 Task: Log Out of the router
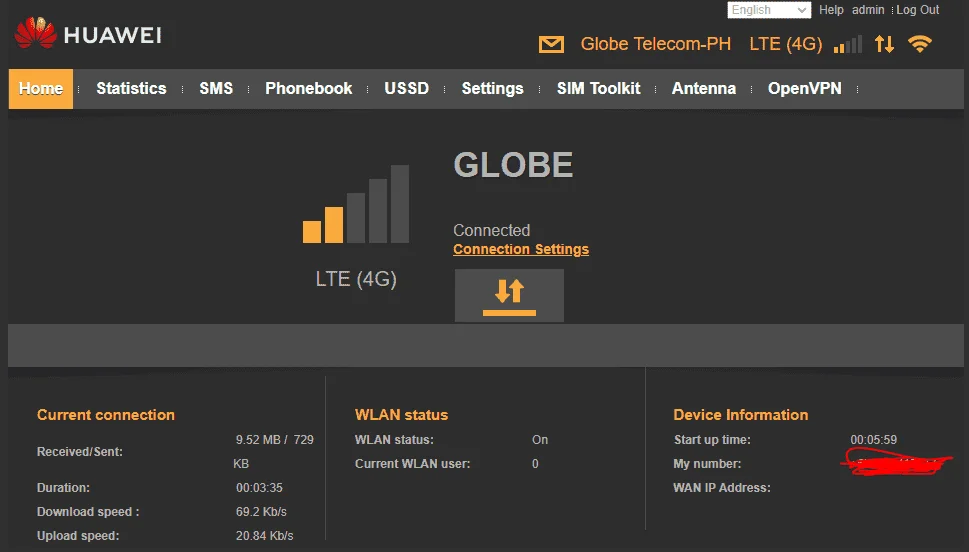(x=918, y=10)
